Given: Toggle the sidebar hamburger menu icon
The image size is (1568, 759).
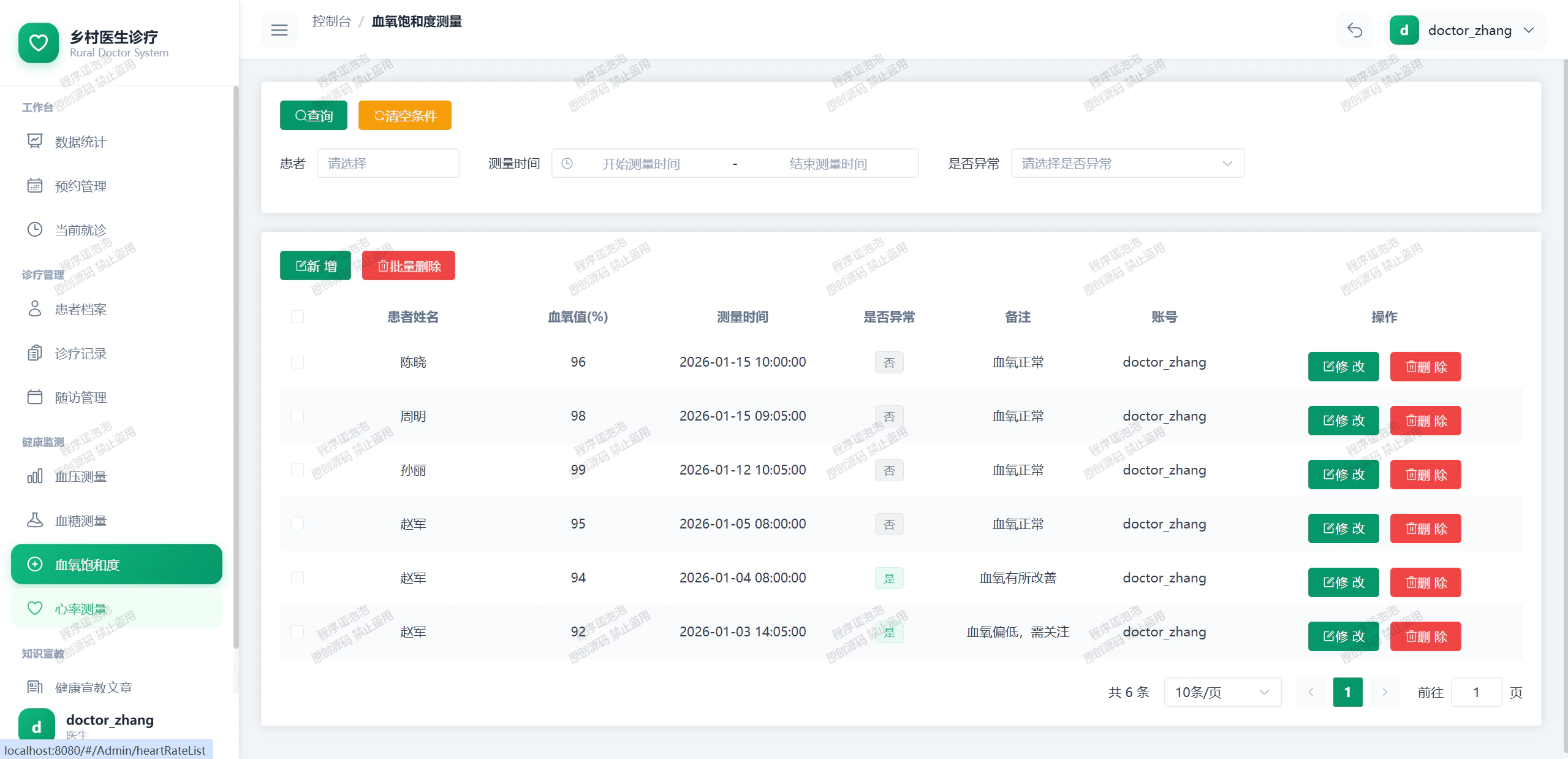Looking at the screenshot, I should 279,30.
